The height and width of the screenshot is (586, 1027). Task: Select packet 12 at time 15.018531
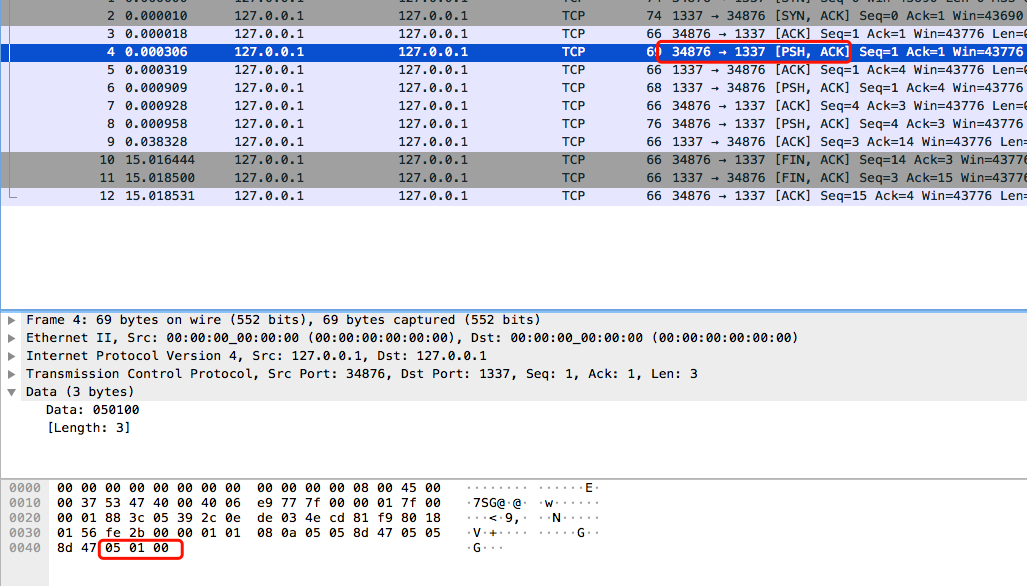point(514,196)
